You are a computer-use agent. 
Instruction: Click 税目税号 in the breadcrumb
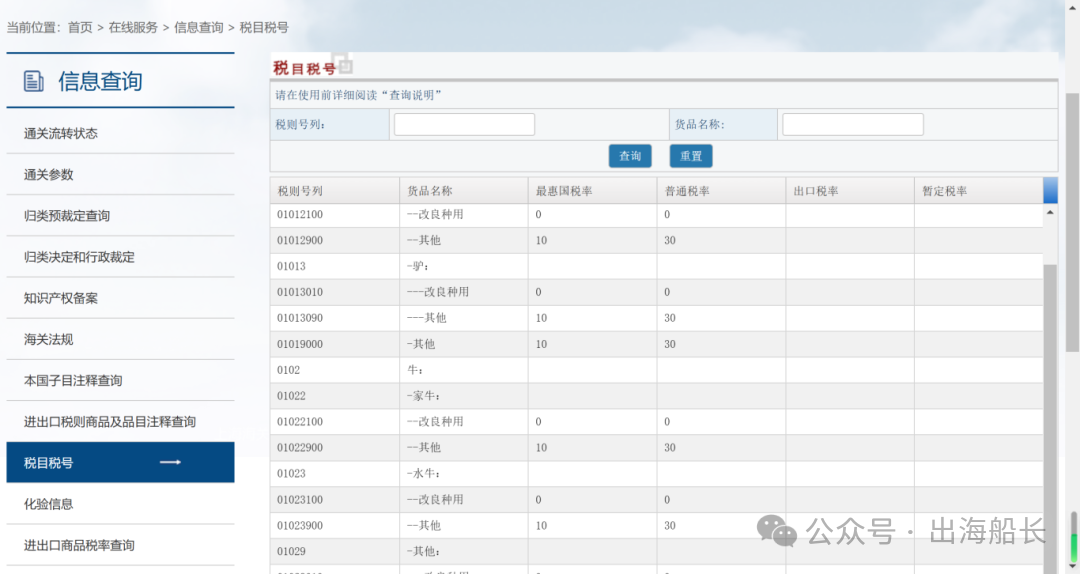coord(264,28)
